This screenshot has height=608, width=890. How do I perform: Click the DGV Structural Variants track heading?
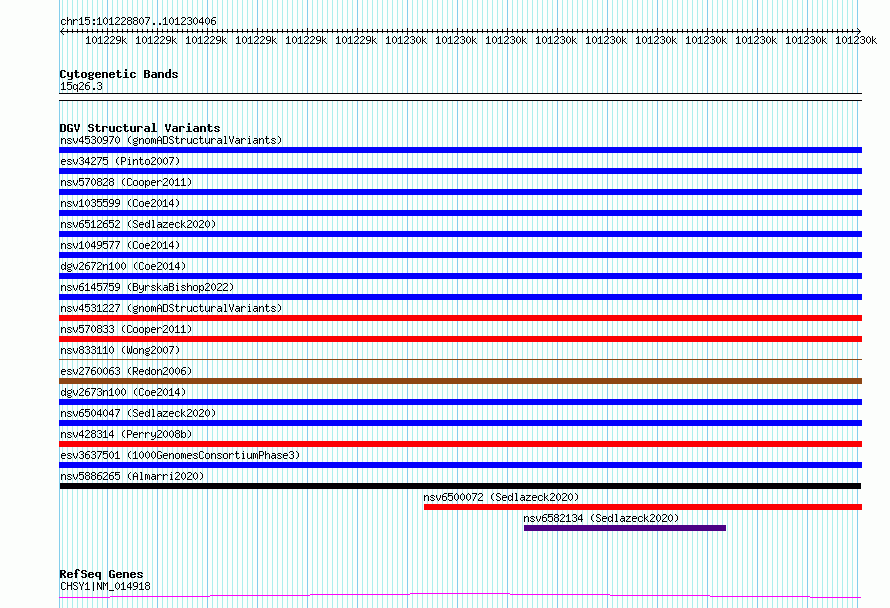[x=140, y=128]
